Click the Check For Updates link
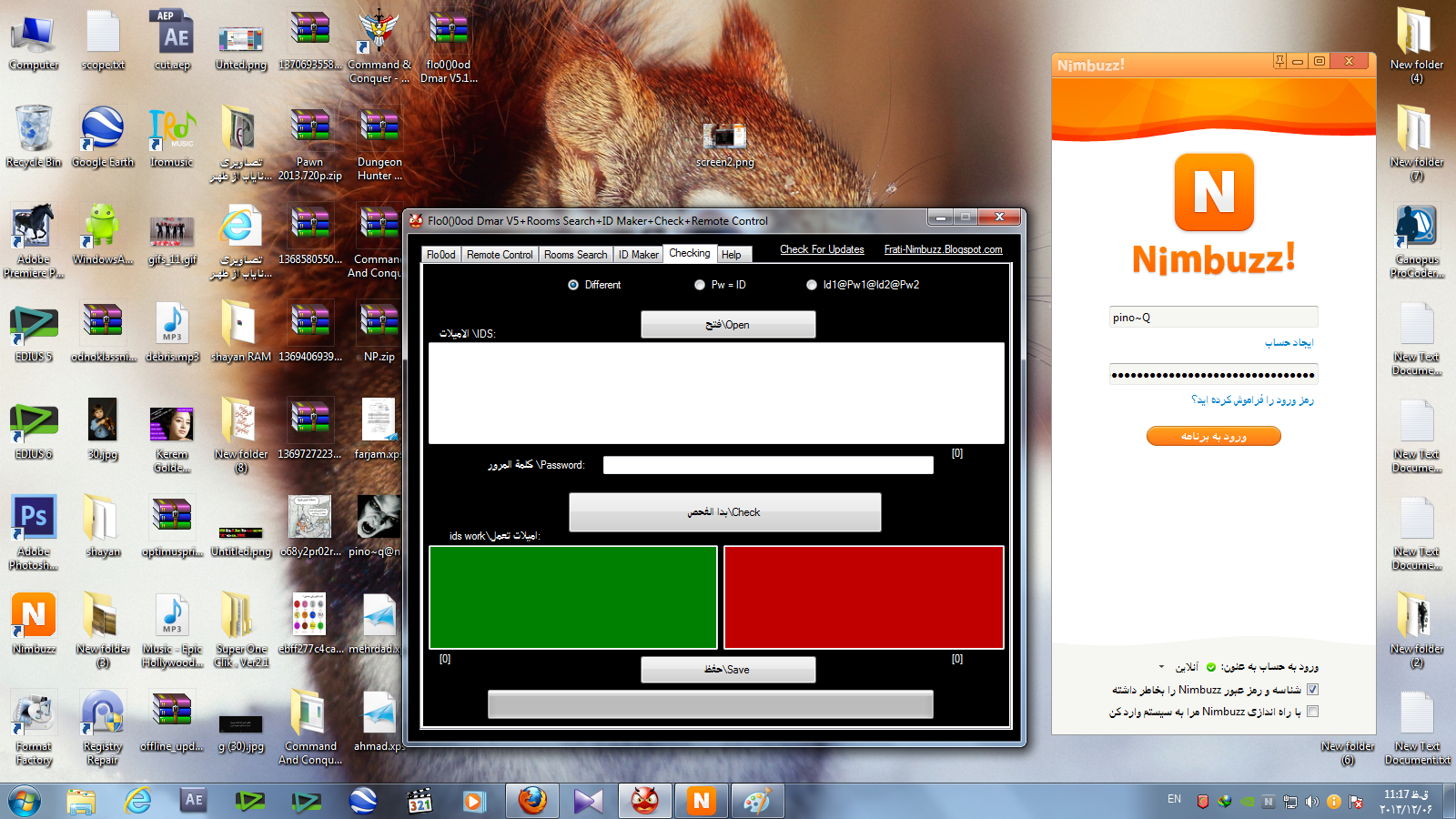 pos(822,249)
